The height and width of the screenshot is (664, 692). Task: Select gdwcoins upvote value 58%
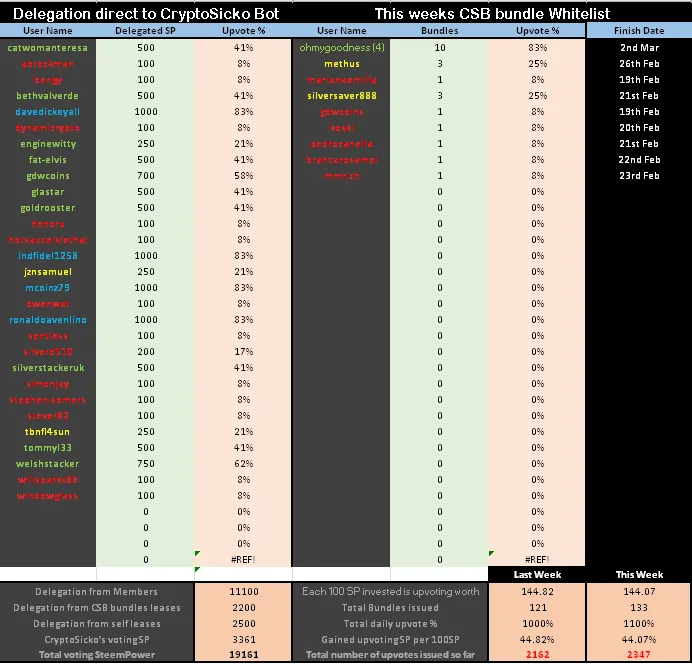click(244, 176)
